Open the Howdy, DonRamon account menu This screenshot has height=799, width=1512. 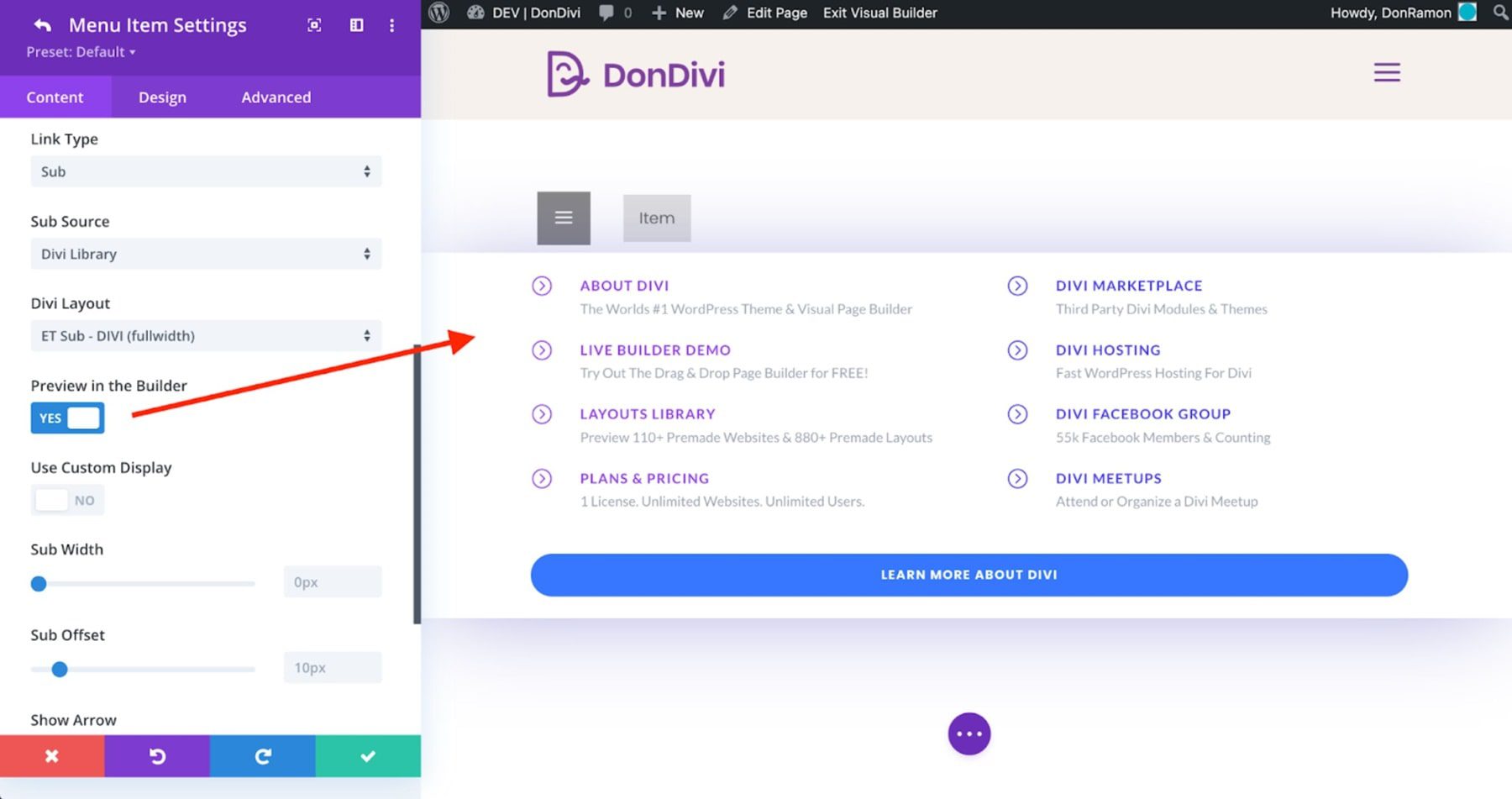[1403, 13]
